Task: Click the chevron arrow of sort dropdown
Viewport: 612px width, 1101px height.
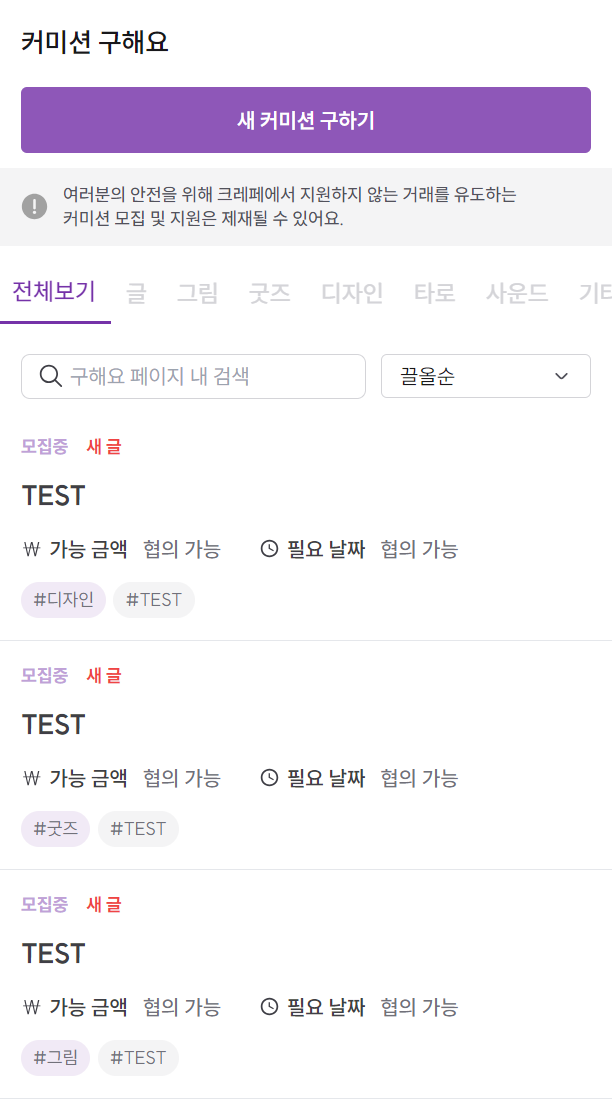Action: tap(561, 376)
